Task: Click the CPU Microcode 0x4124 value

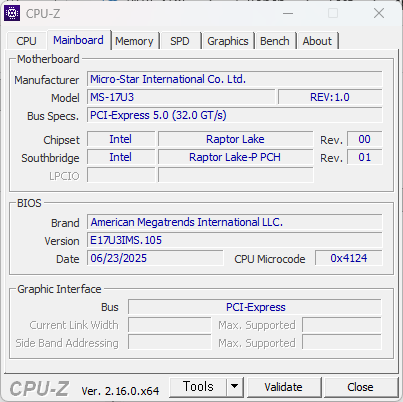Action: pyautogui.click(x=349, y=258)
